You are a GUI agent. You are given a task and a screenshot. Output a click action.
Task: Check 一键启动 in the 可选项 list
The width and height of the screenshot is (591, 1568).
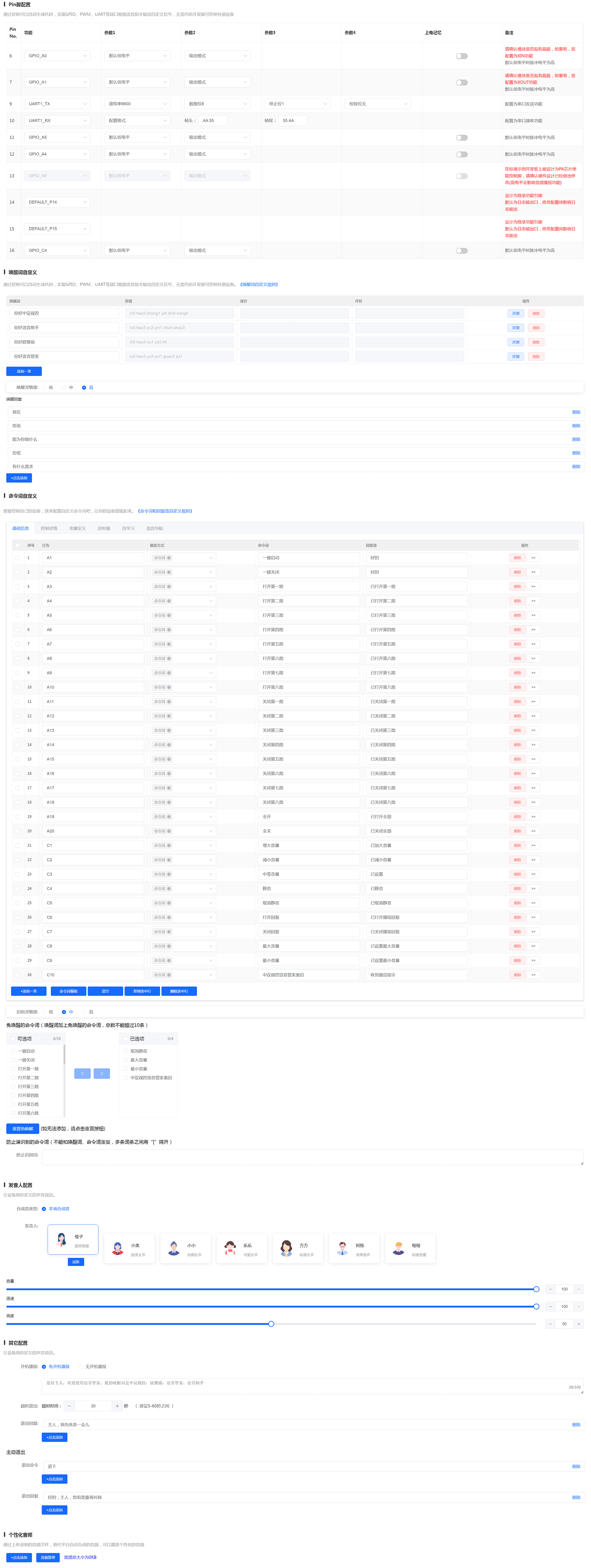tap(14, 1051)
